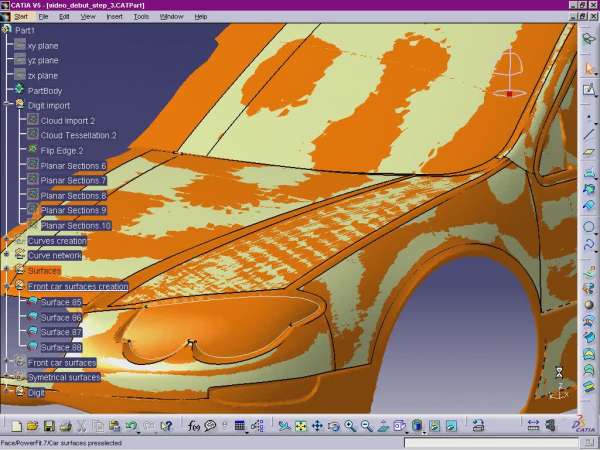Expand the Curves creation tree node
This screenshot has height=450, width=600.
(7, 241)
